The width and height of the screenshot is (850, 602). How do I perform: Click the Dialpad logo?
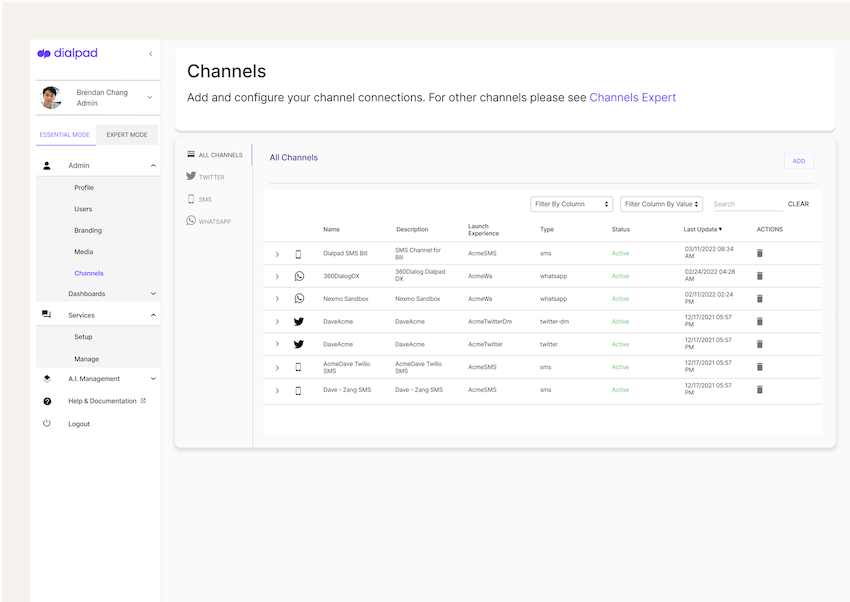(x=68, y=54)
